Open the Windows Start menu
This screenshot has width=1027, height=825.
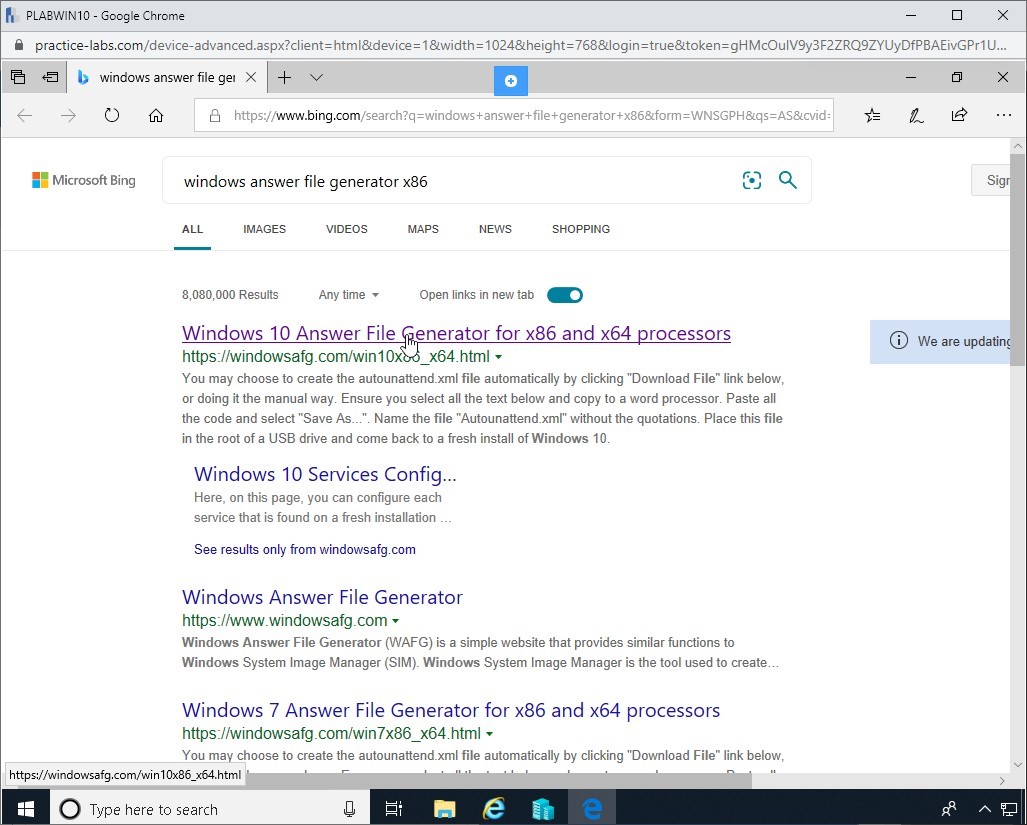coord(25,809)
